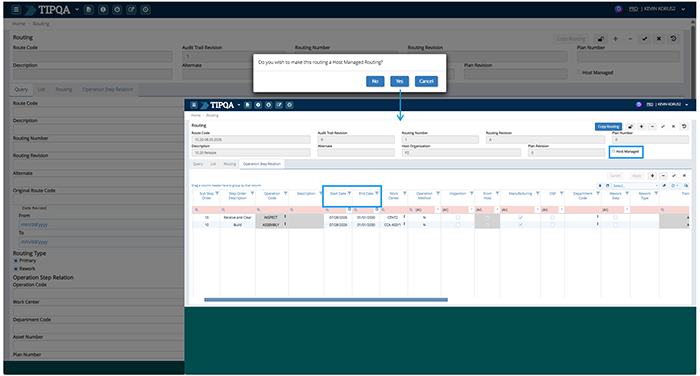Click the share/export icon in front window header
This screenshot has width=700, height=376.
point(279,105)
